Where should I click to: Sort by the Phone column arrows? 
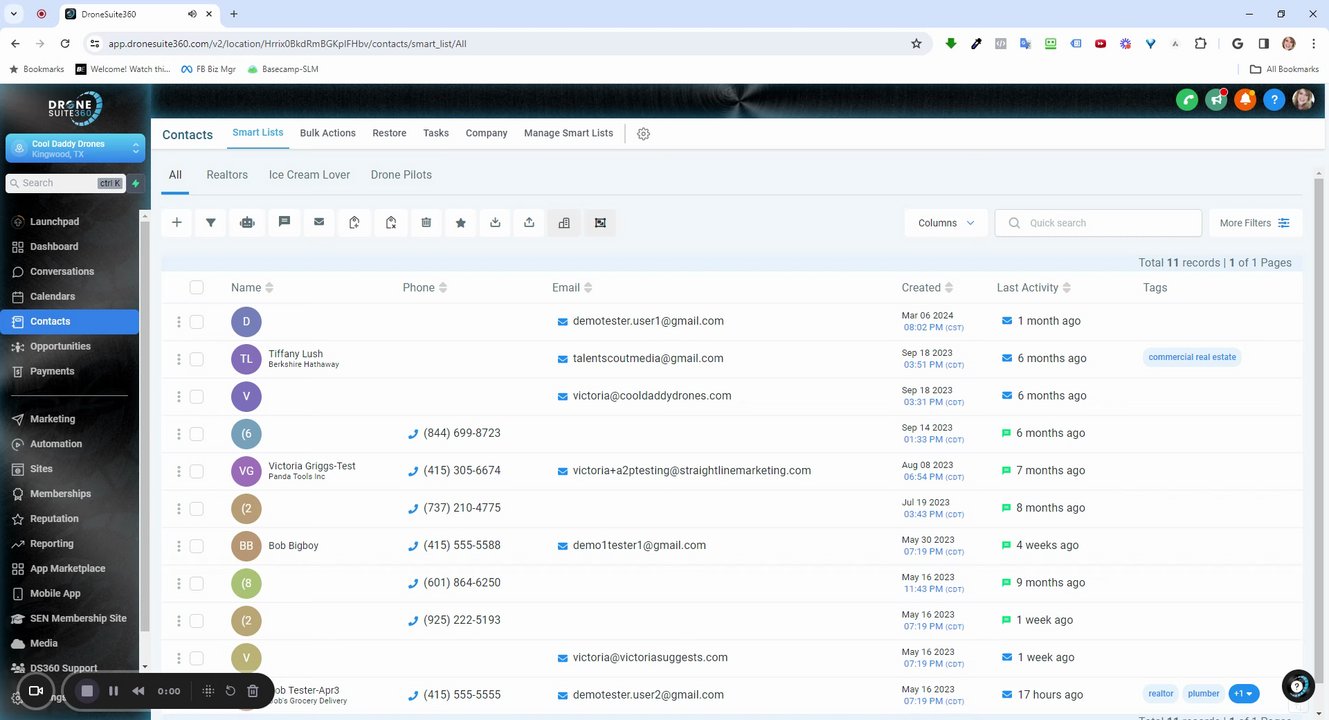point(443,288)
